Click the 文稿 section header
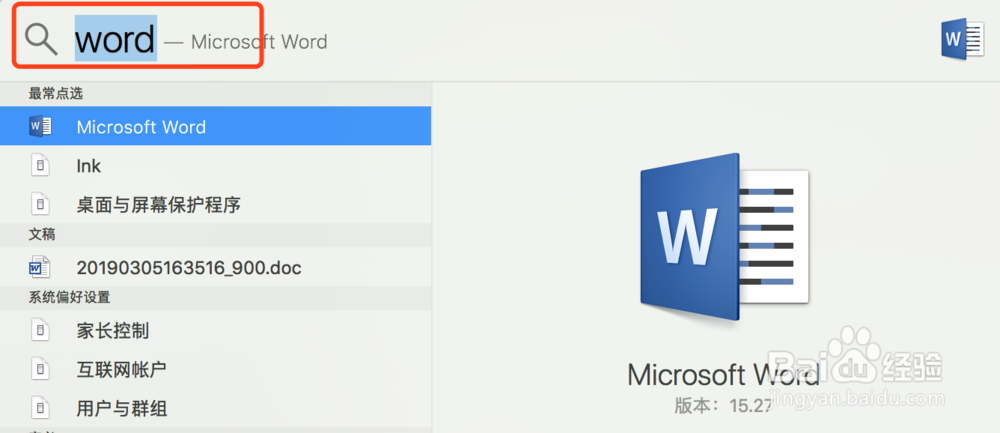 [x=42, y=235]
